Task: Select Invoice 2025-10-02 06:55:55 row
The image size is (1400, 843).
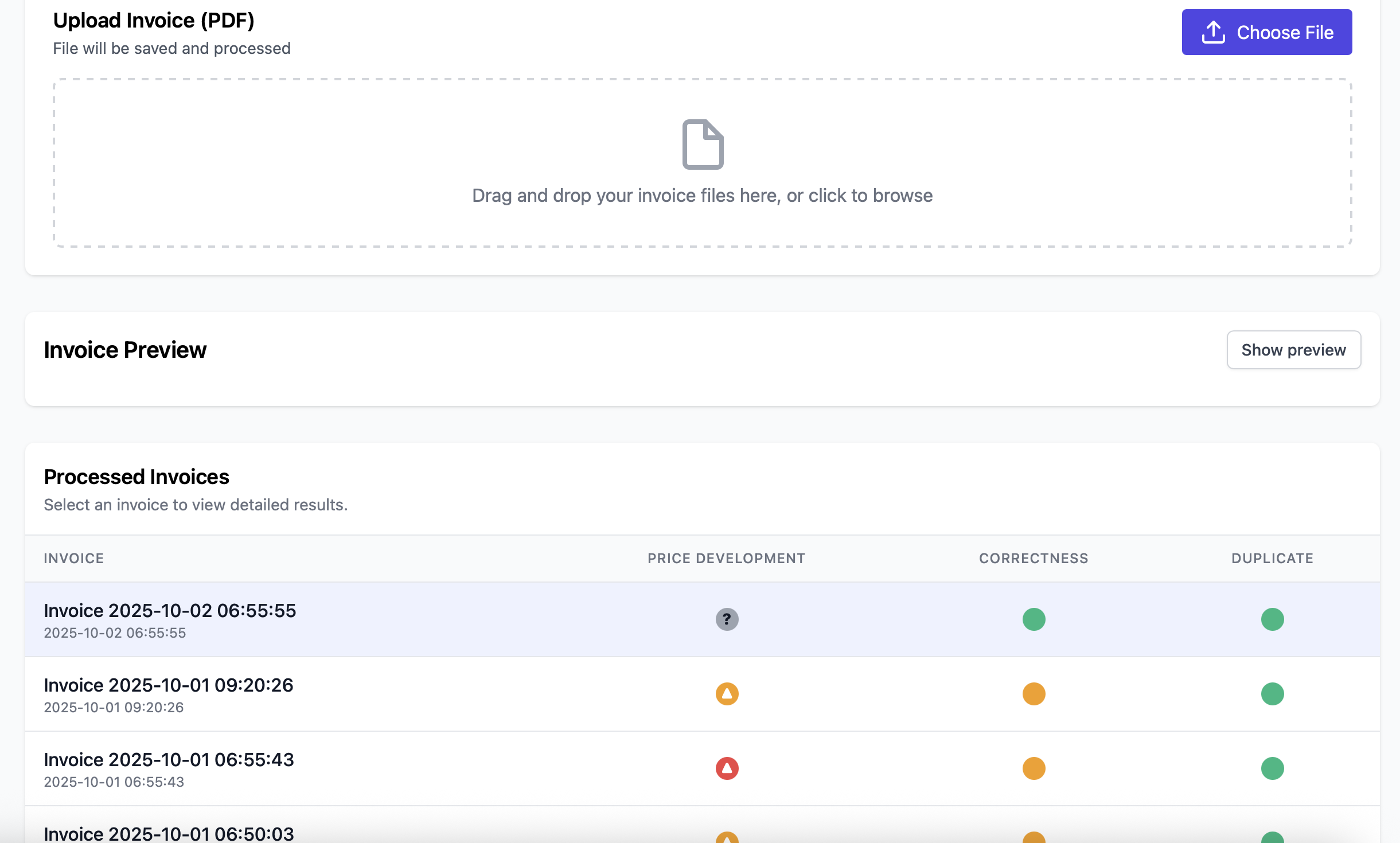Action: click(170, 611)
